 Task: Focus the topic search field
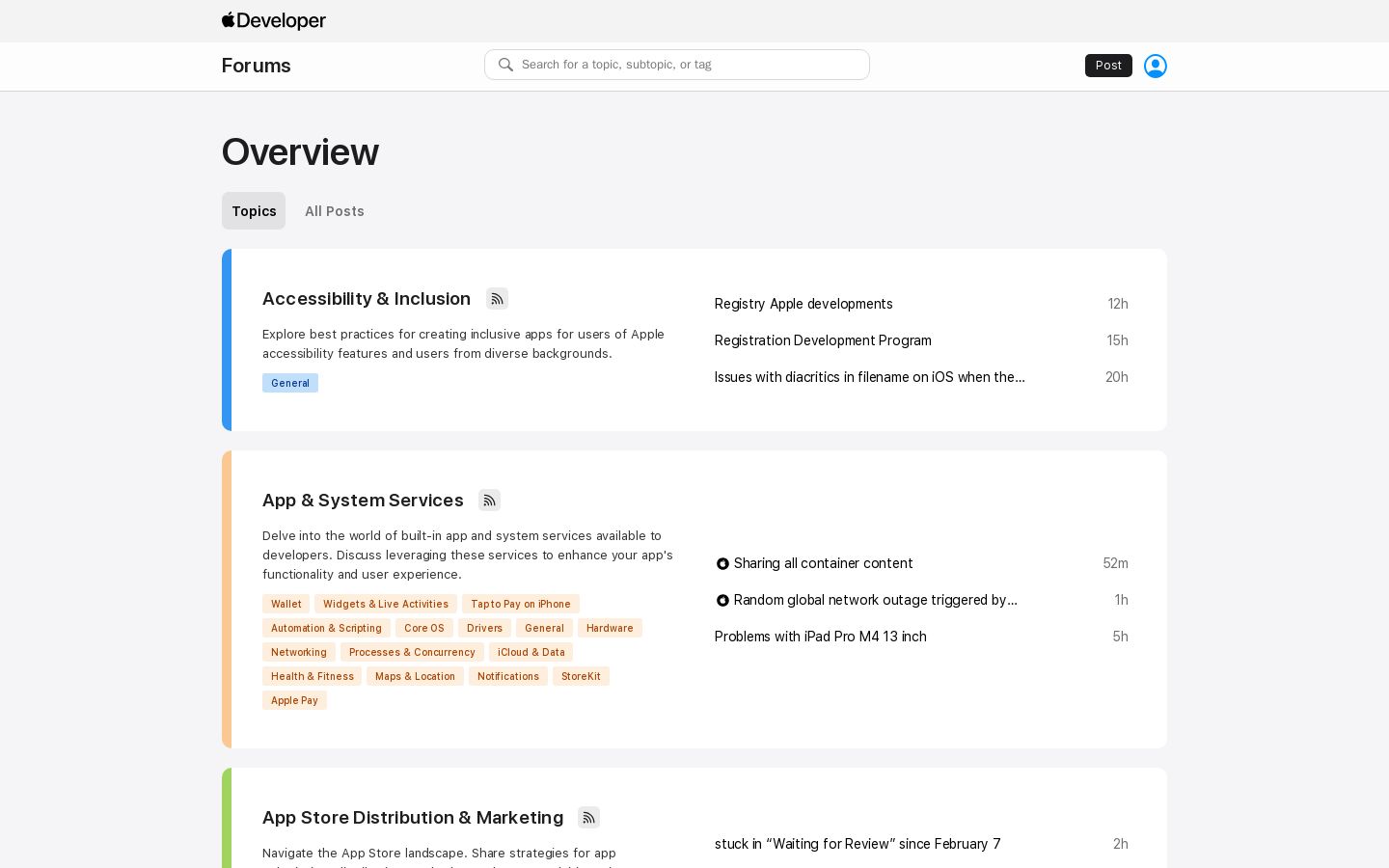pyautogui.click(x=677, y=65)
